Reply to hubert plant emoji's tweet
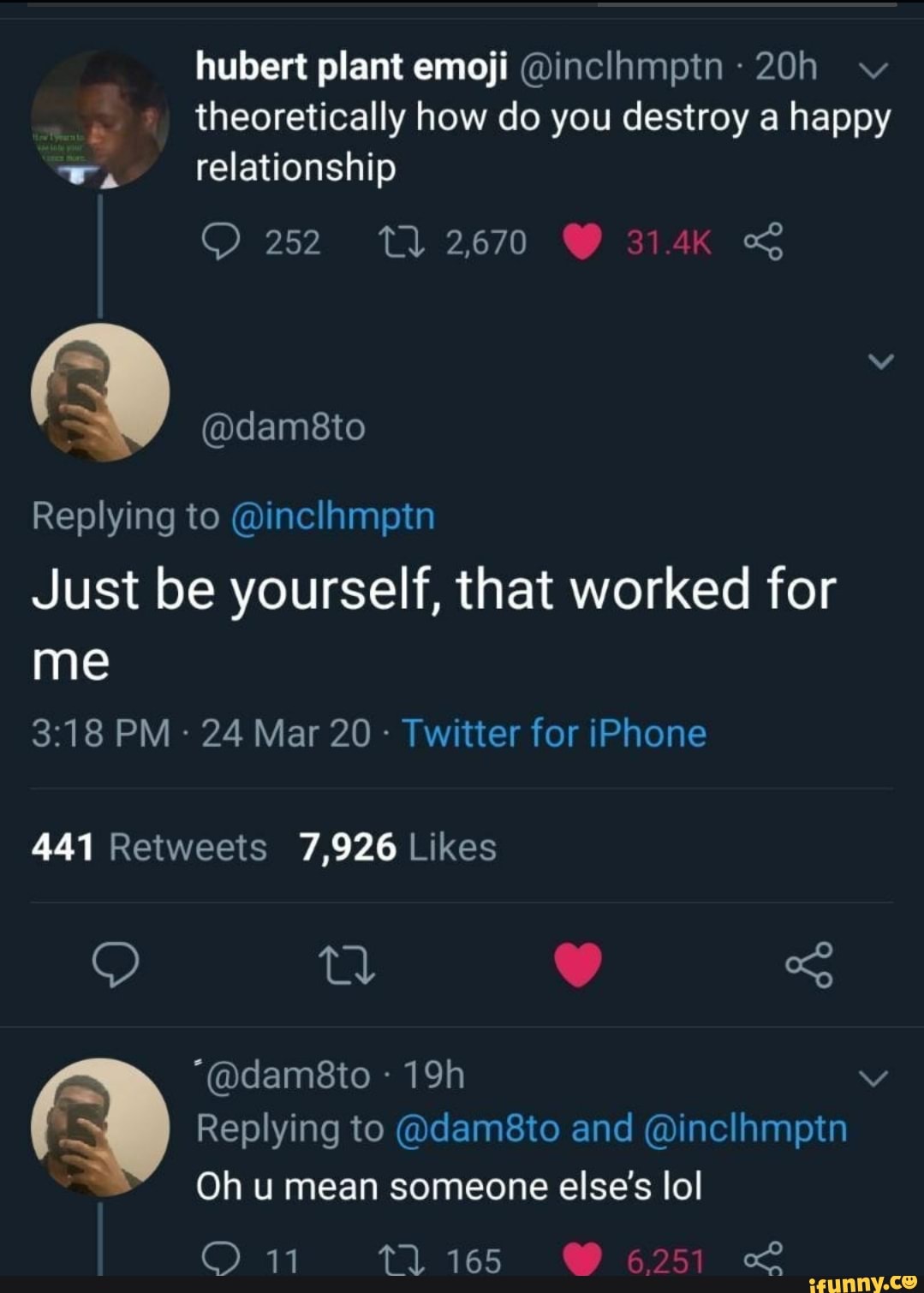Image resolution: width=924 pixels, height=1293 pixels. click(x=219, y=242)
